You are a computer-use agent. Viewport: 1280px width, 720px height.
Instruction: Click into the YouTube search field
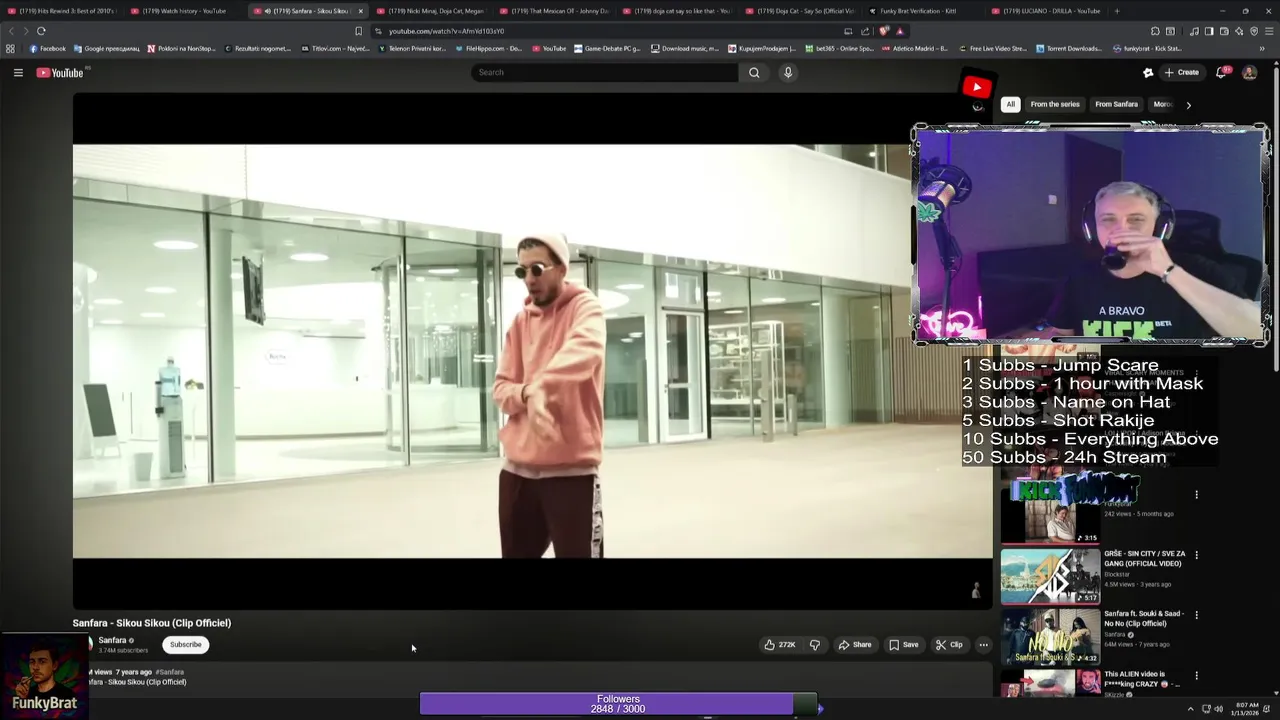click(605, 72)
